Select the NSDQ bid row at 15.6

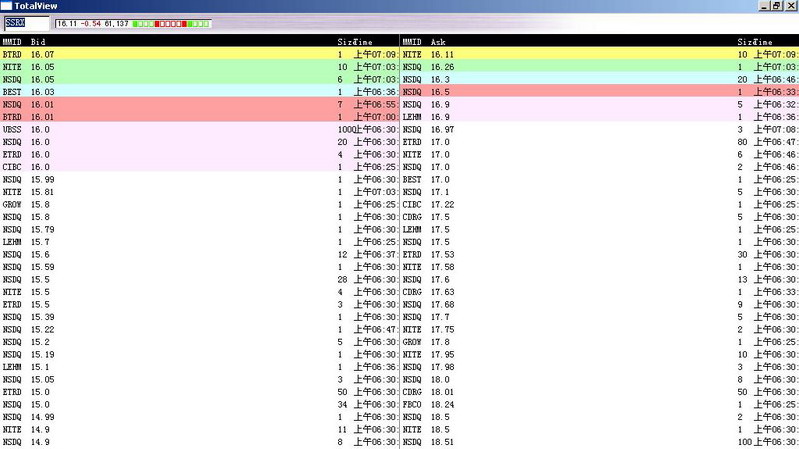pos(200,254)
